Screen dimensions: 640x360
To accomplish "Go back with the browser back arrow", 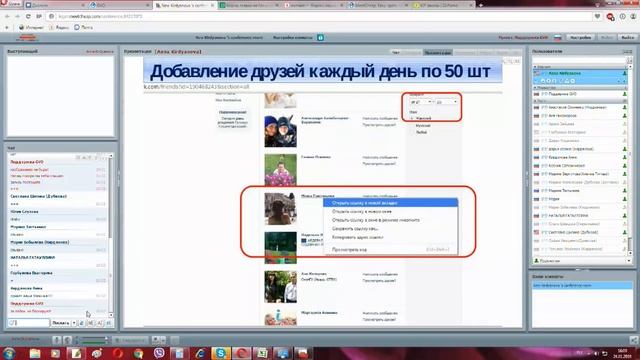I will [7, 16].
